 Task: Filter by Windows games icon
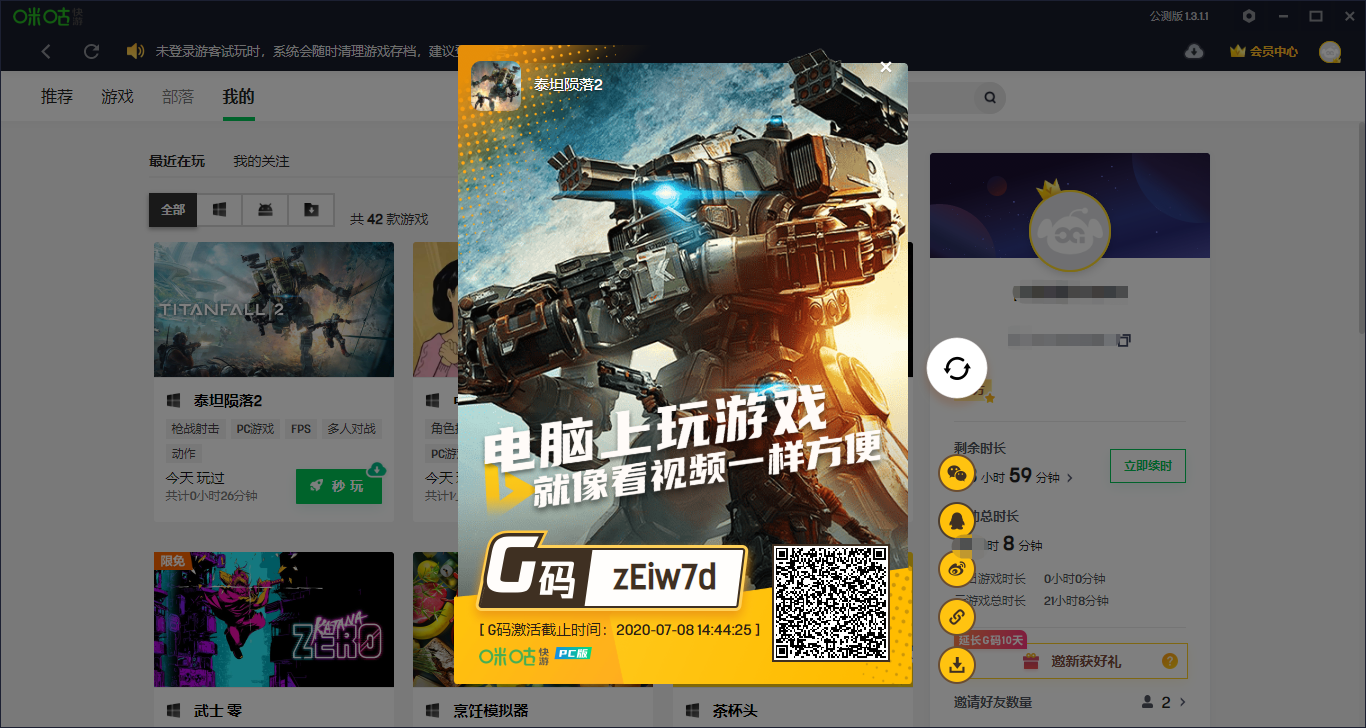point(219,210)
